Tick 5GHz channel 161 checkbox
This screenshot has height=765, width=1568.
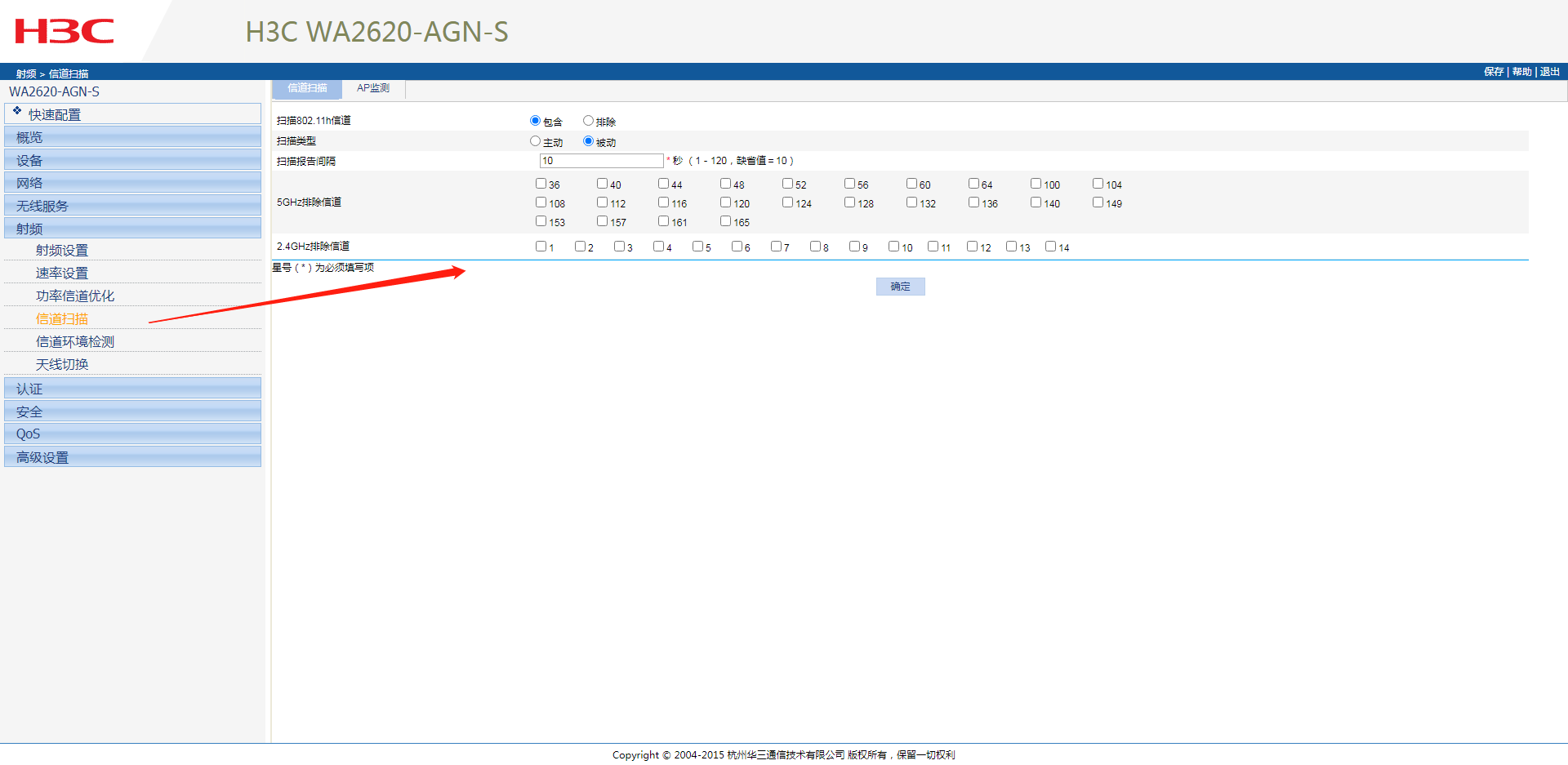pos(663,221)
